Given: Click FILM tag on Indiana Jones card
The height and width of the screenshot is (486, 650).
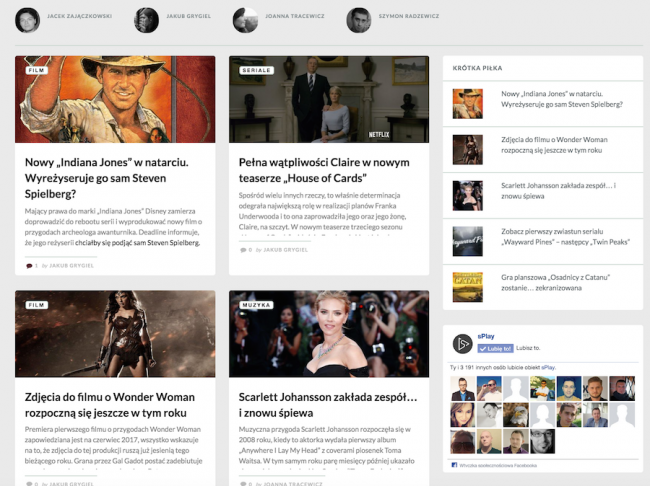Looking at the screenshot, I should pos(36,70).
